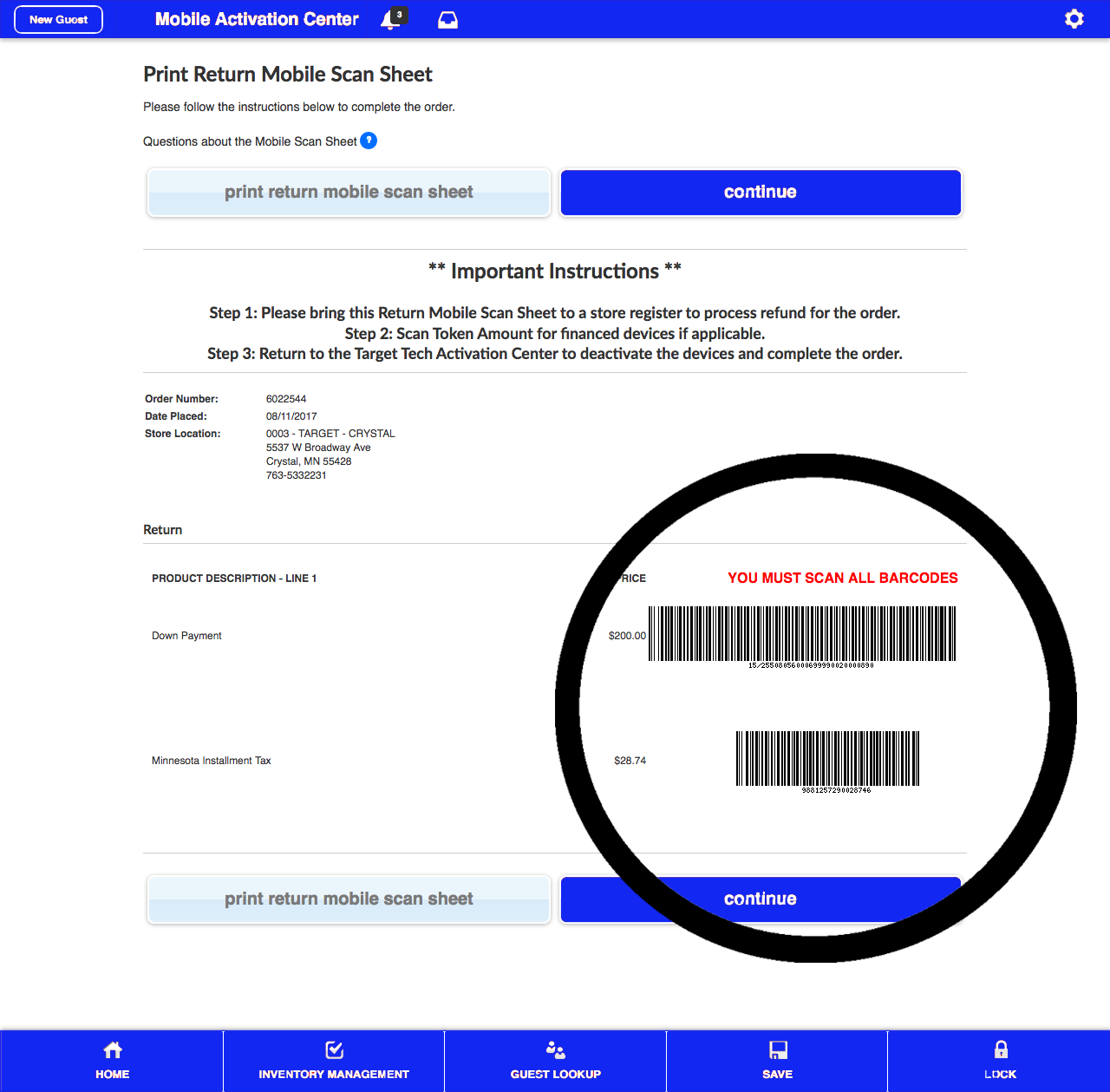Click the New Guest button
This screenshot has width=1110, height=1092.
tap(59, 19)
